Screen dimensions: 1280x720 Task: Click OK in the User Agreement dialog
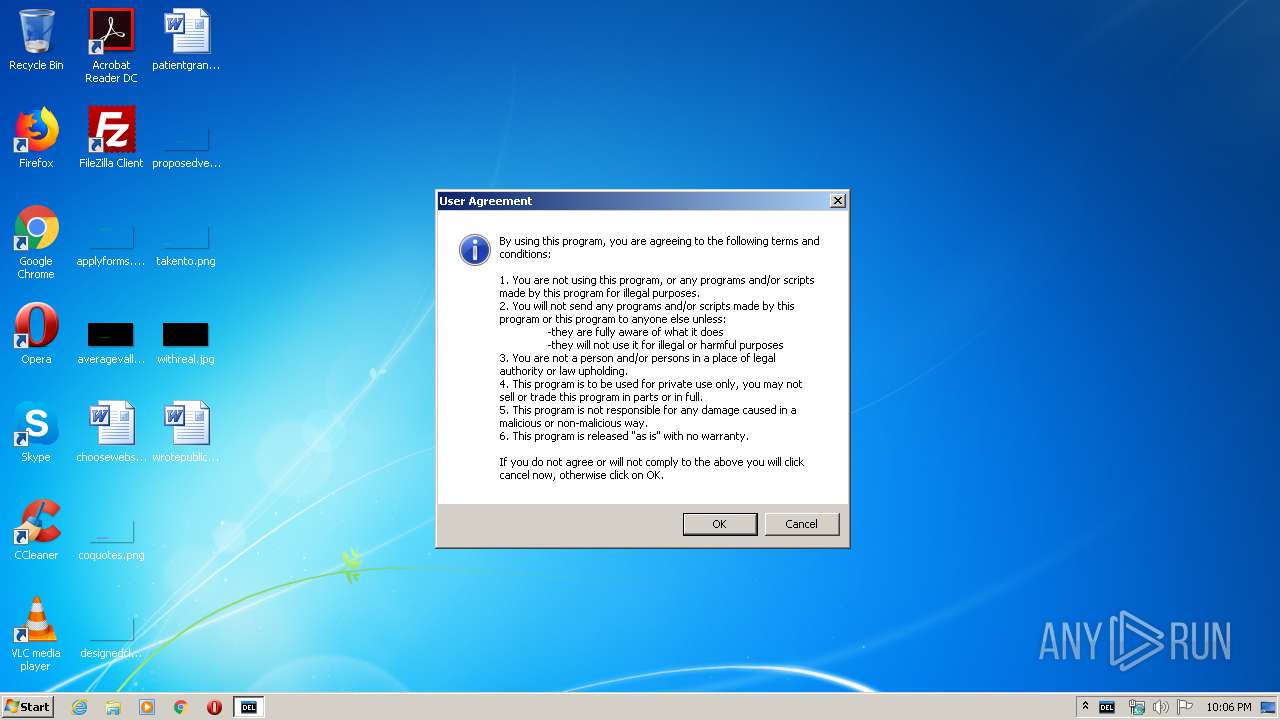719,524
